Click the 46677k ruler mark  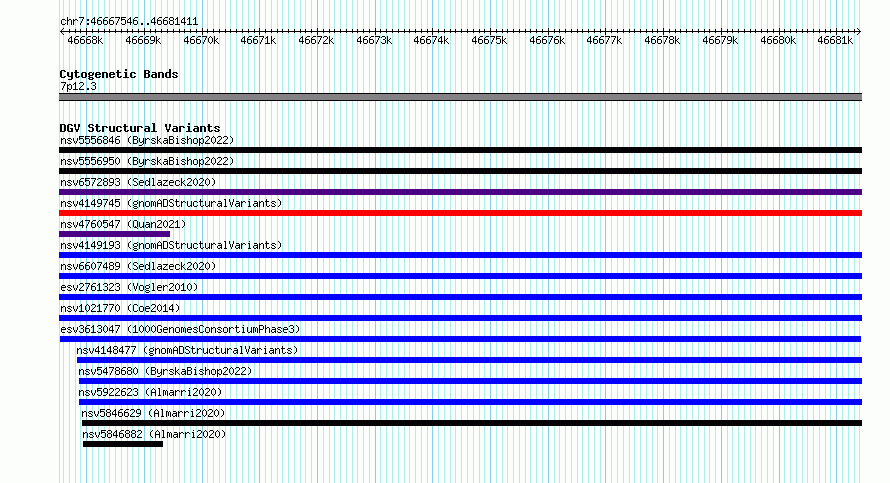pos(604,40)
